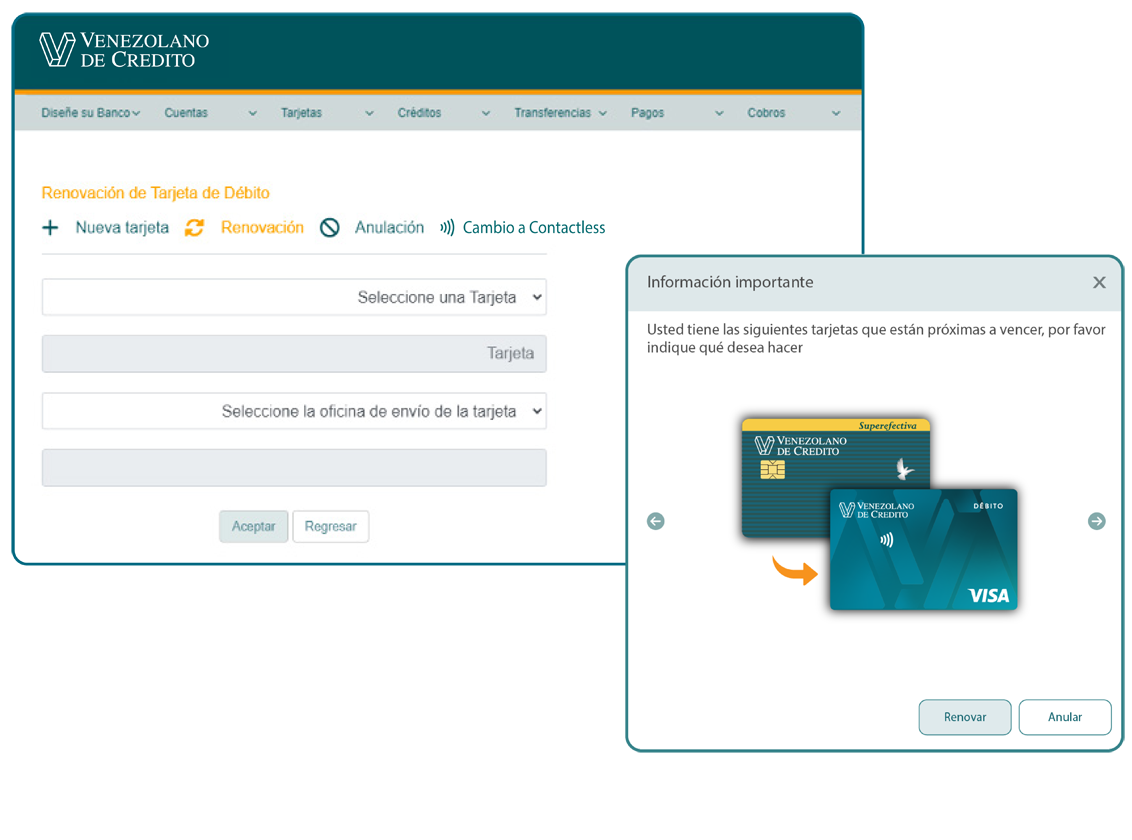This screenshot has height=840, width=1132.
Task: Go to next card with right arrow
Action: click(1097, 521)
